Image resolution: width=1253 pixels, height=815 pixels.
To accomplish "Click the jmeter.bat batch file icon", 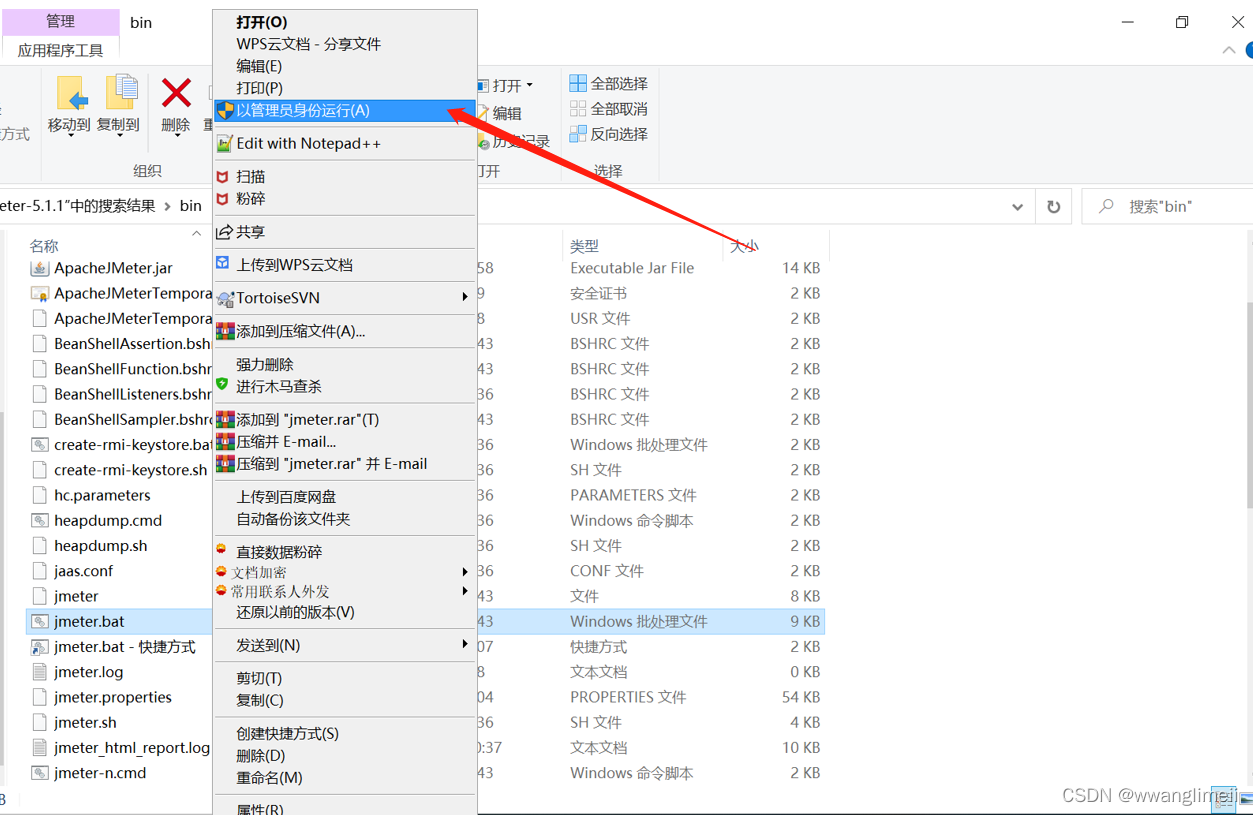I will 40,621.
